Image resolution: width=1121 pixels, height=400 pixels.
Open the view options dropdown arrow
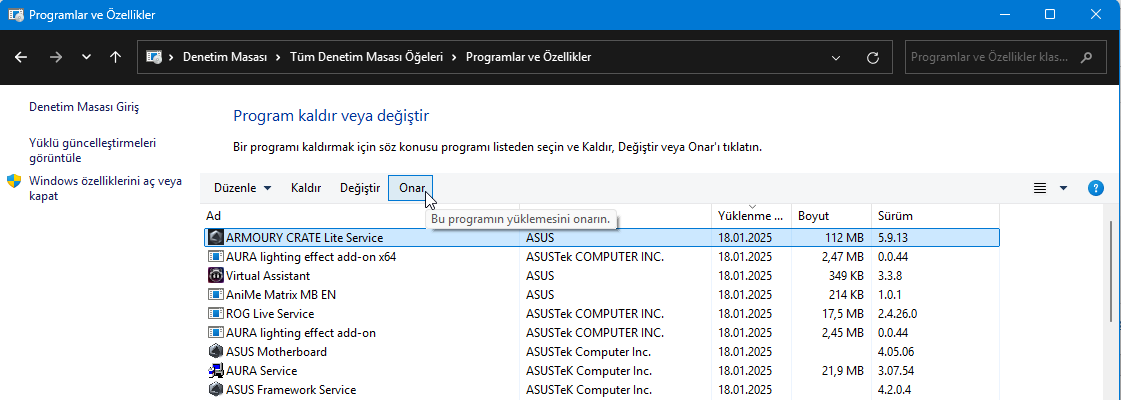click(1063, 188)
